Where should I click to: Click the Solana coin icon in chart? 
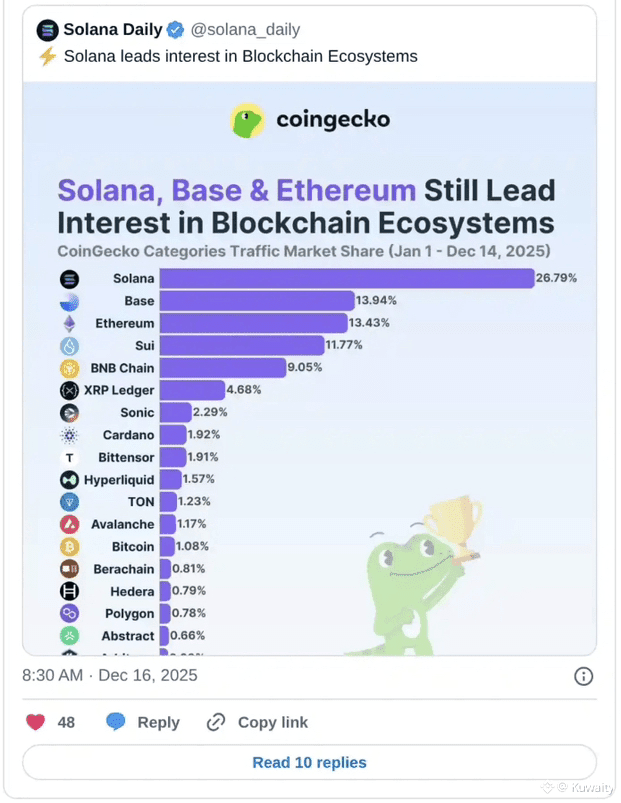tap(70, 279)
